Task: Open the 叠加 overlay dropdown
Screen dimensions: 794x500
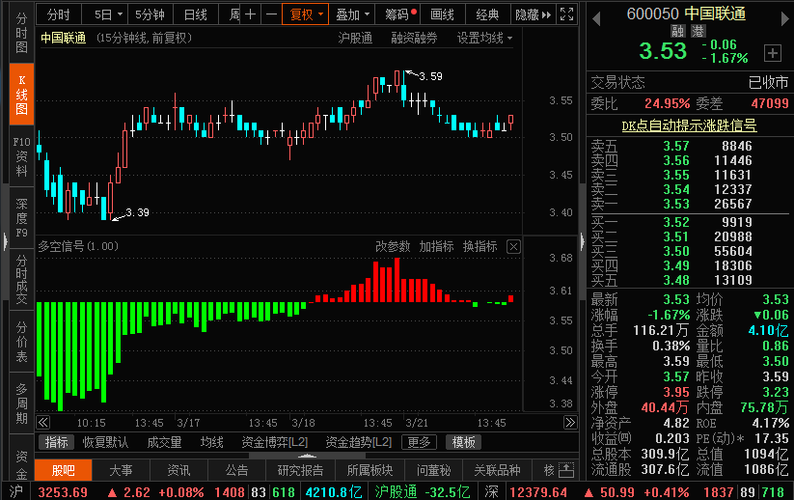Action: tap(352, 15)
